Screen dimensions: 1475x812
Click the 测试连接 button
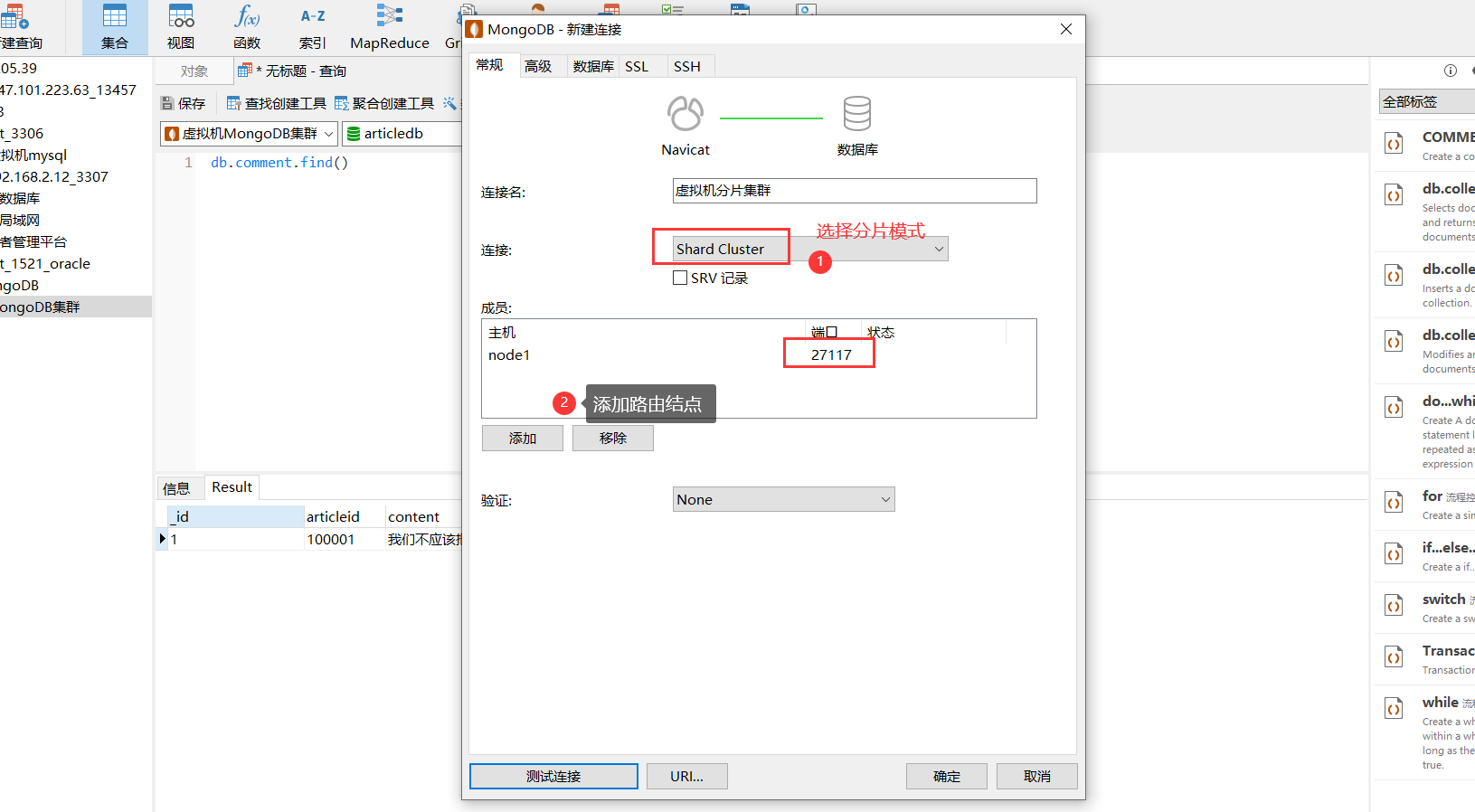[x=553, y=776]
